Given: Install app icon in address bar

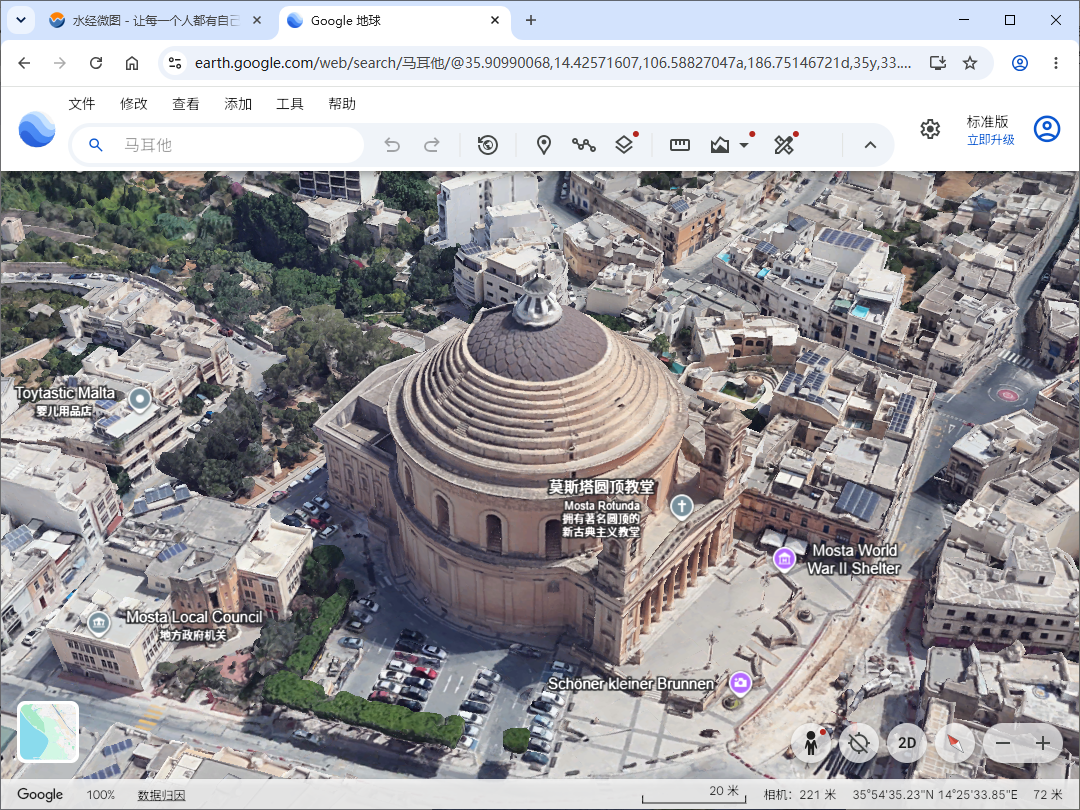Looking at the screenshot, I should [937, 63].
